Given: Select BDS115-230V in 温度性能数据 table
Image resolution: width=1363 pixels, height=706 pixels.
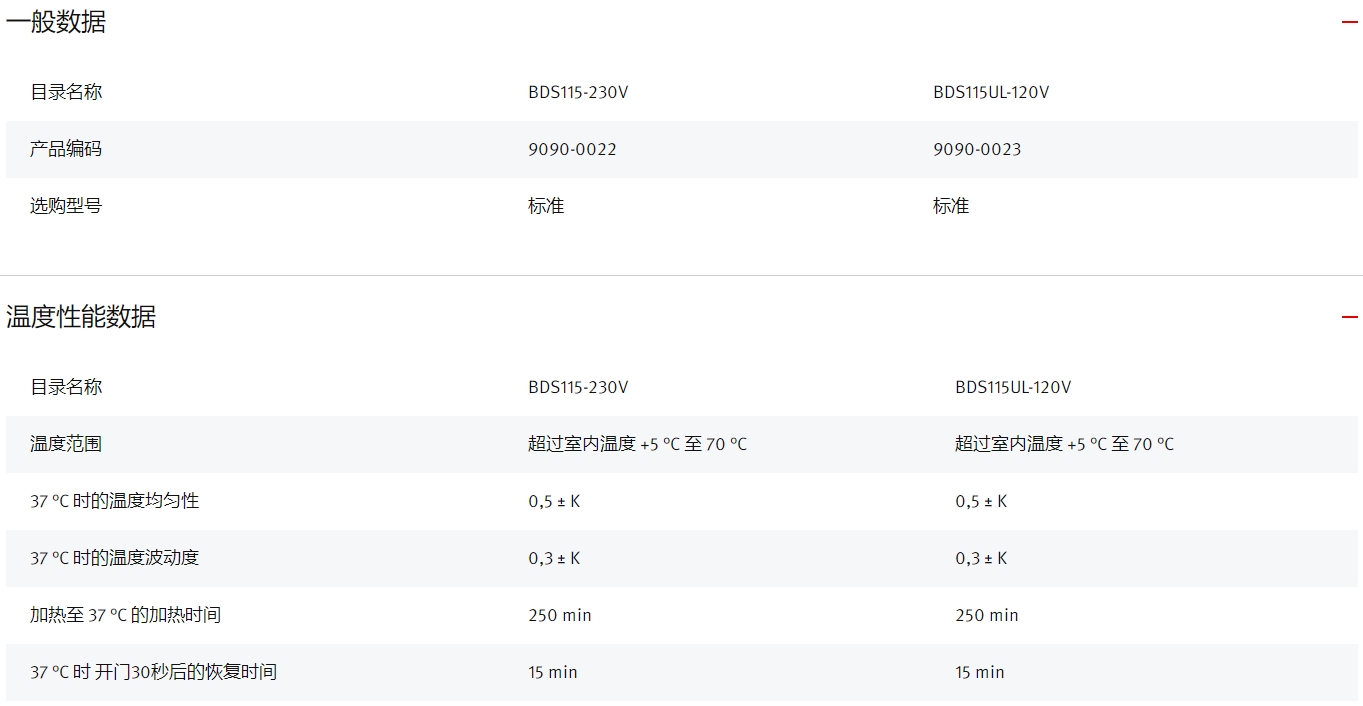Looking at the screenshot, I should coord(578,387).
